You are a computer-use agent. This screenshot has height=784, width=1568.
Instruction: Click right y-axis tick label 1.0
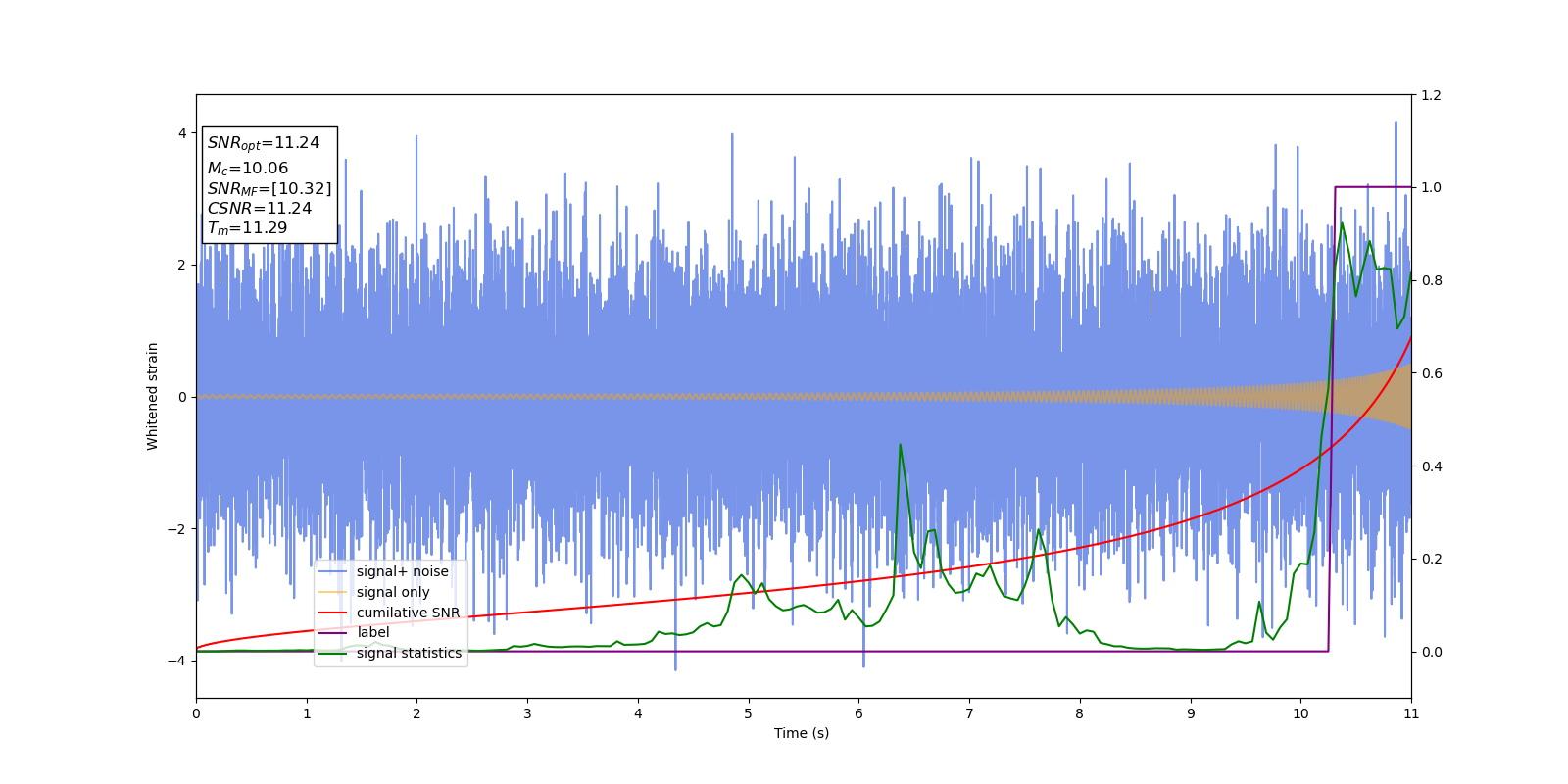pos(1431,187)
